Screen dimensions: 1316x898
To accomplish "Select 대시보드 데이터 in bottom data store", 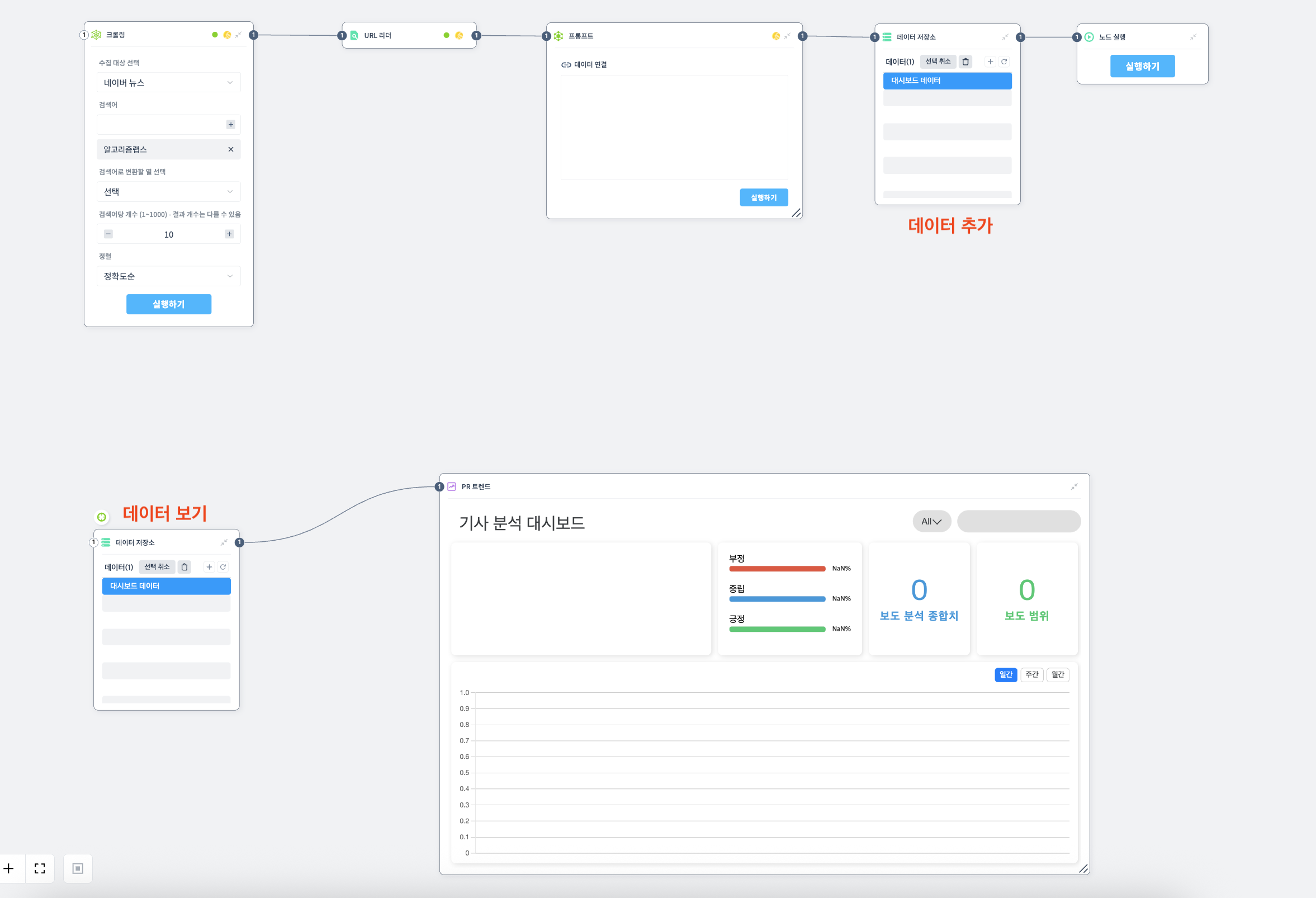I will [166, 586].
